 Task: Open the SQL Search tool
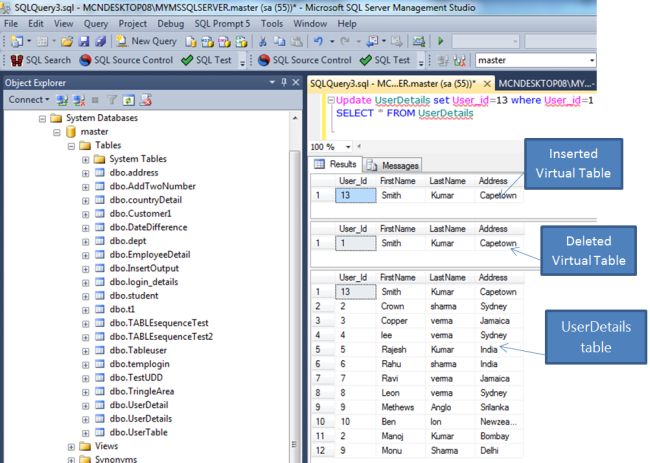coord(41,60)
